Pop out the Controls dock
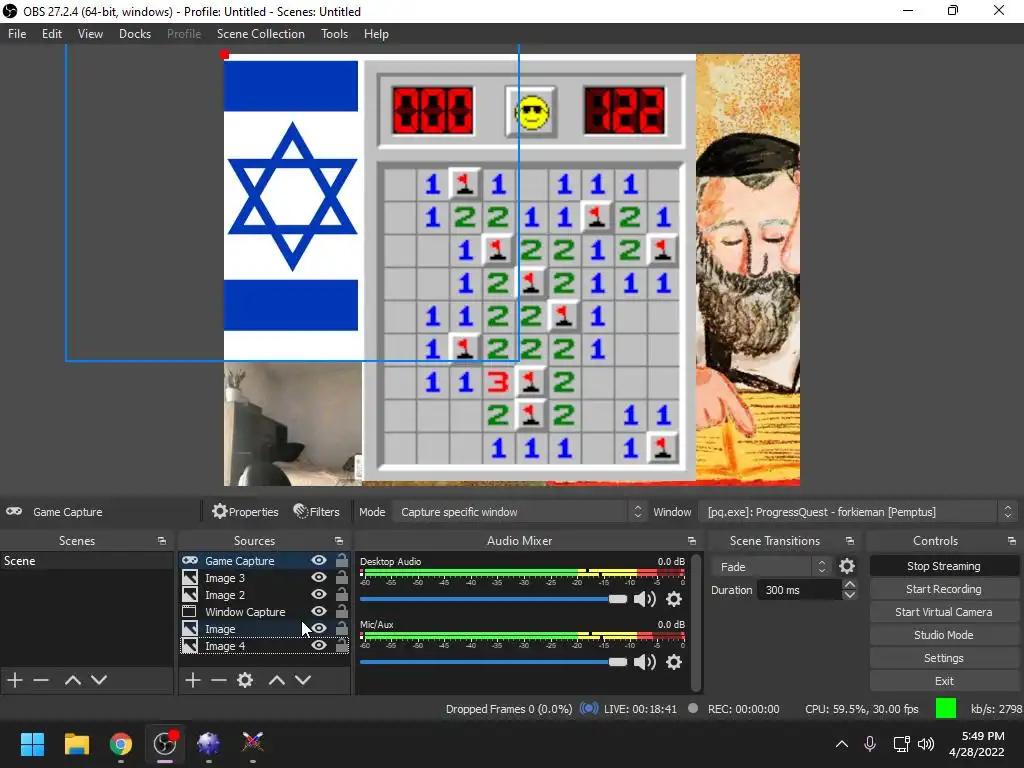 1012,541
